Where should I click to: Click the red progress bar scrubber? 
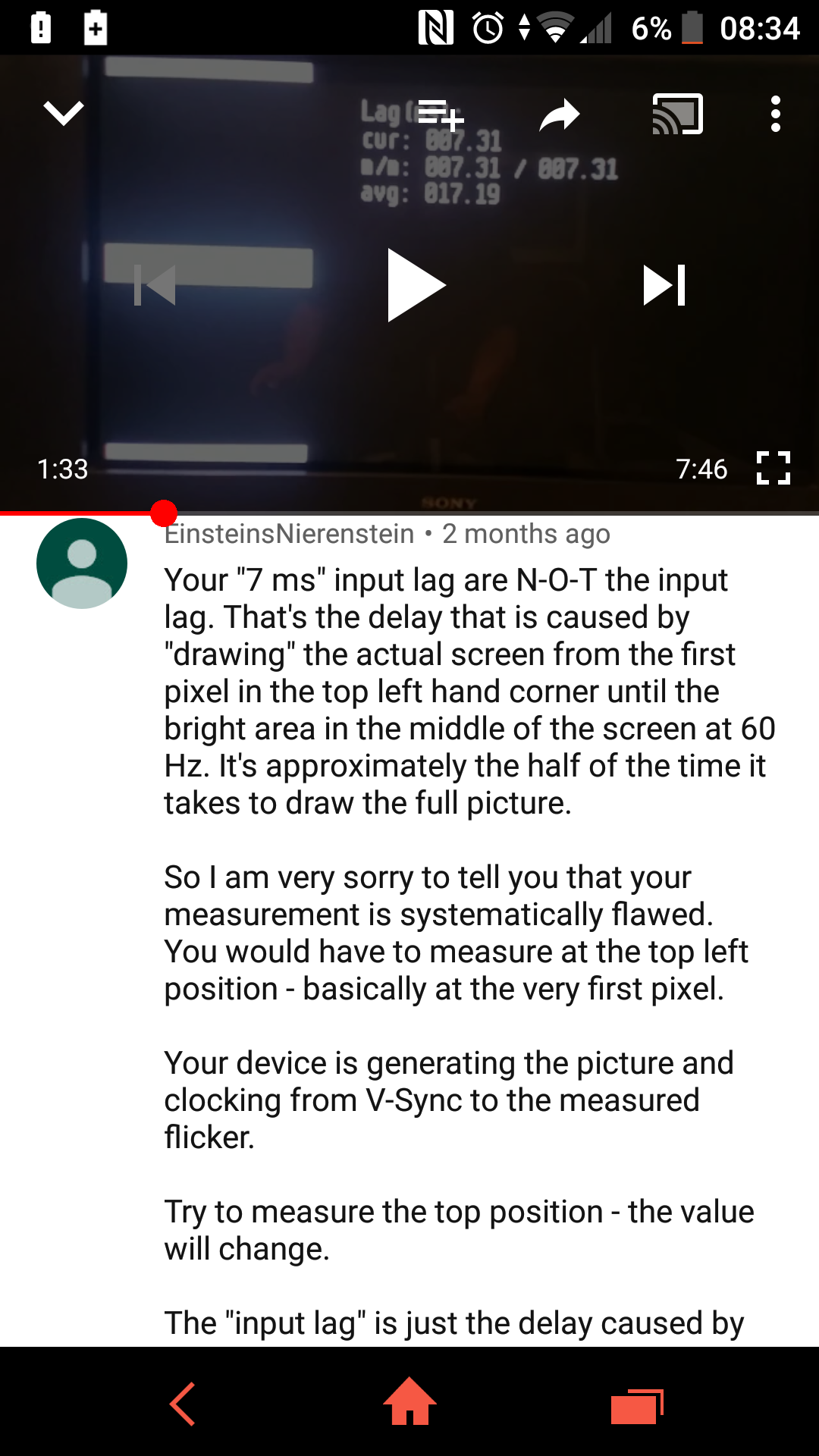tap(164, 513)
